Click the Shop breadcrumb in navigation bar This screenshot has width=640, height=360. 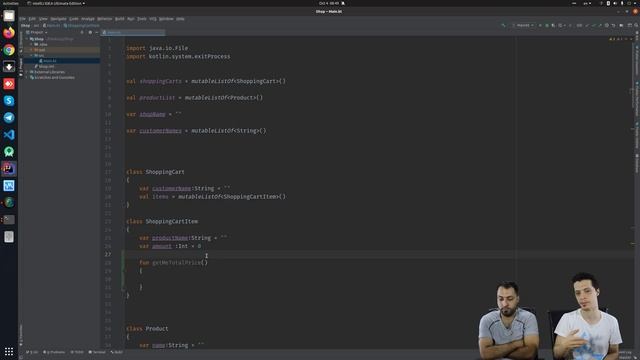pos(25,25)
